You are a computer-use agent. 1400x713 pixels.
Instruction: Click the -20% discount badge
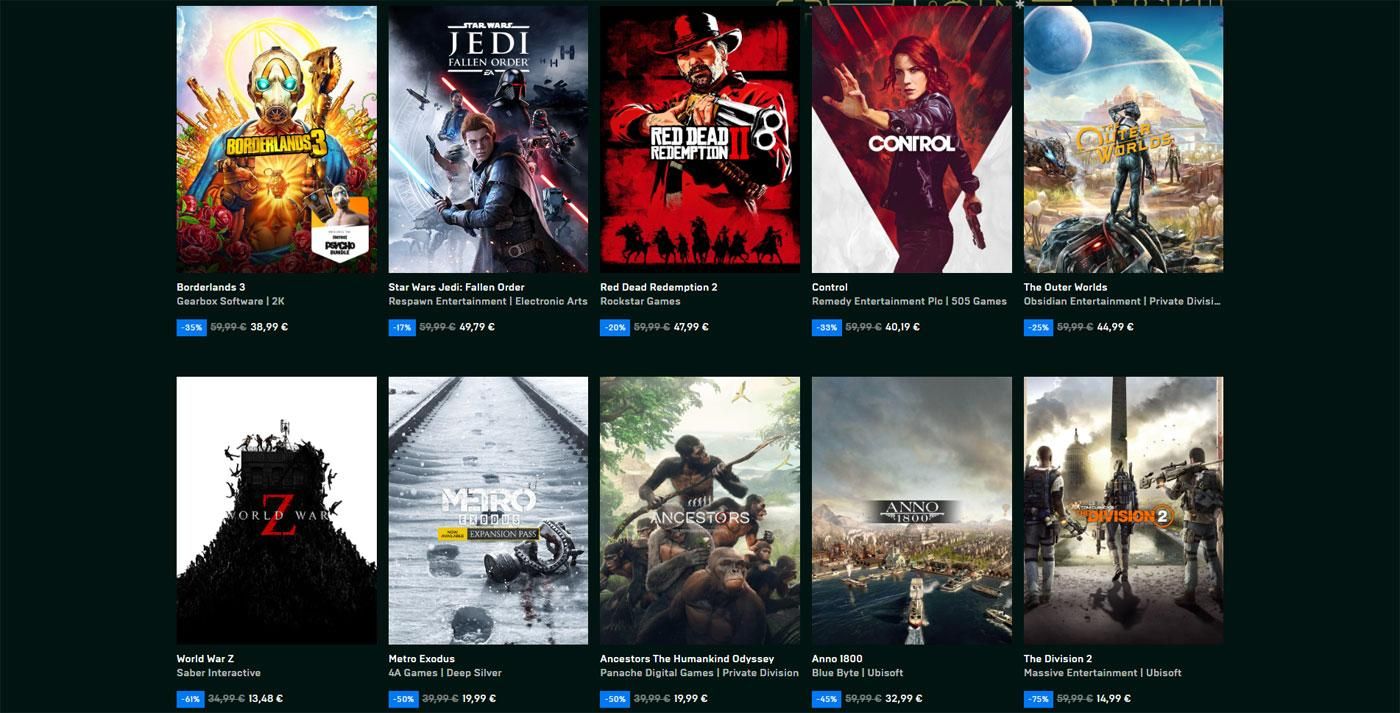tap(615, 327)
